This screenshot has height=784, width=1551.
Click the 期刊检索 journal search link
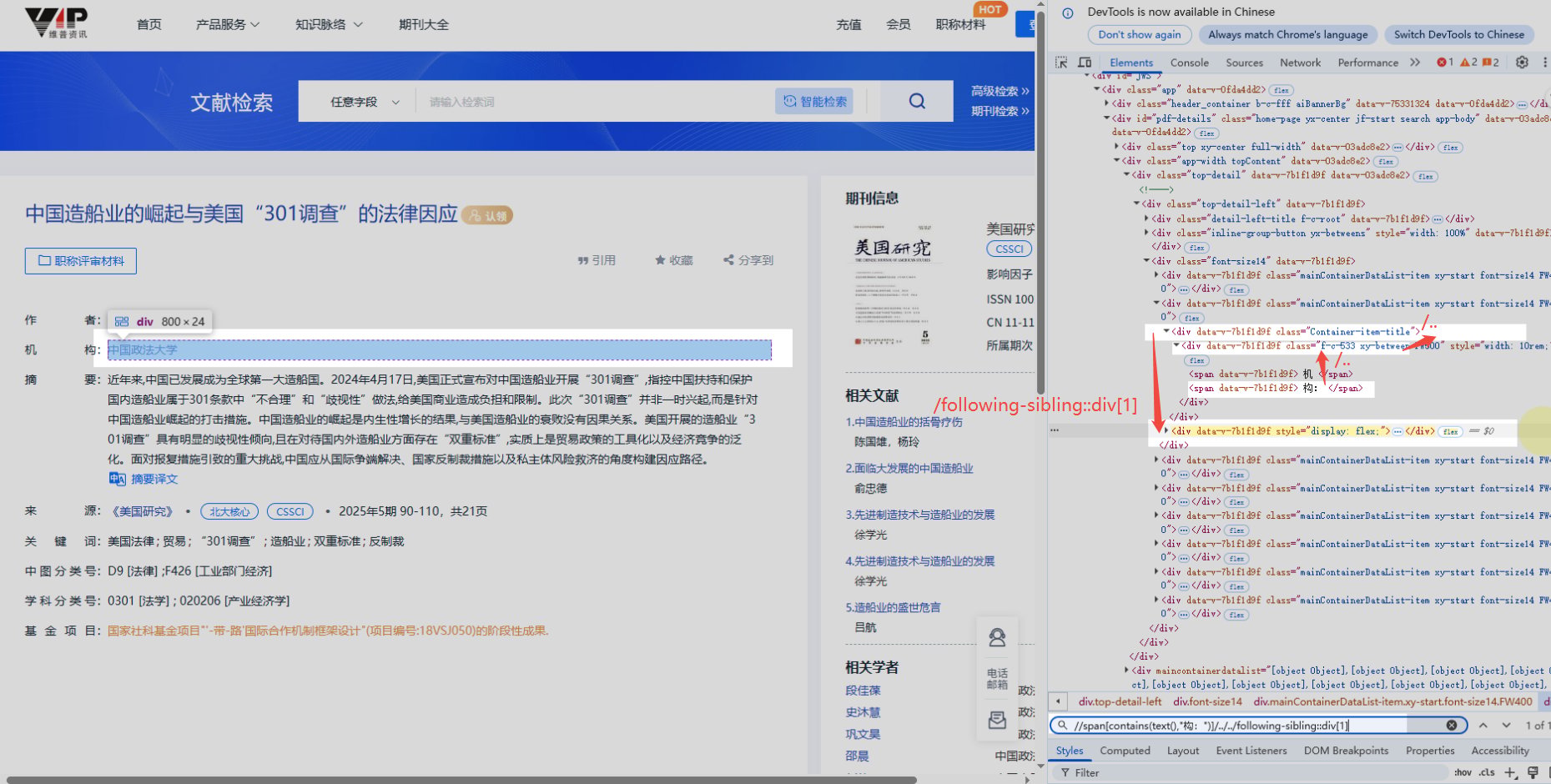pyautogui.click(x=1000, y=111)
